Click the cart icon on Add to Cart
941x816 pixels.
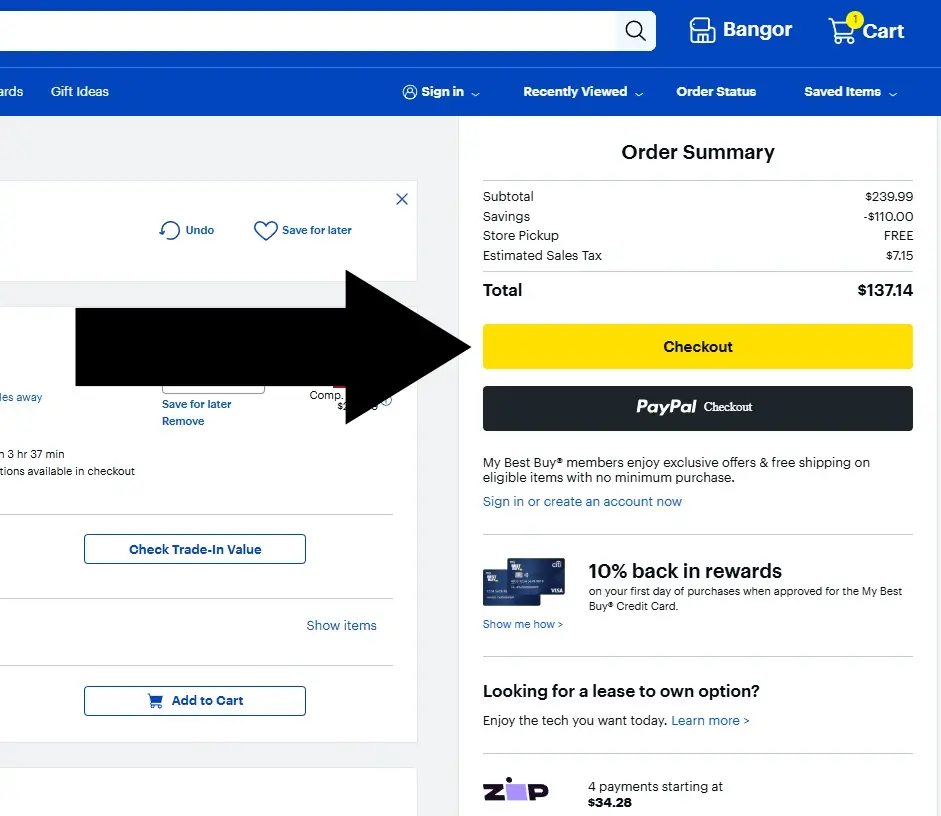(155, 701)
